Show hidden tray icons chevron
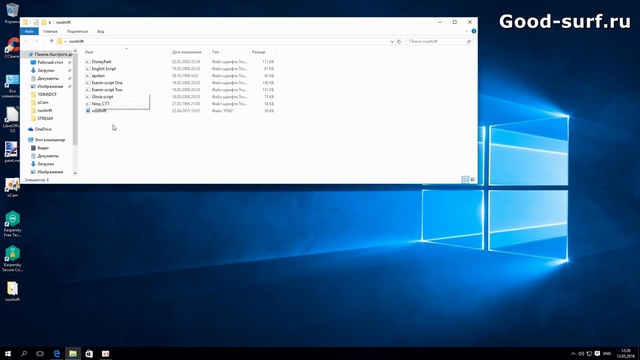640x360 pixels. point(573,353)
